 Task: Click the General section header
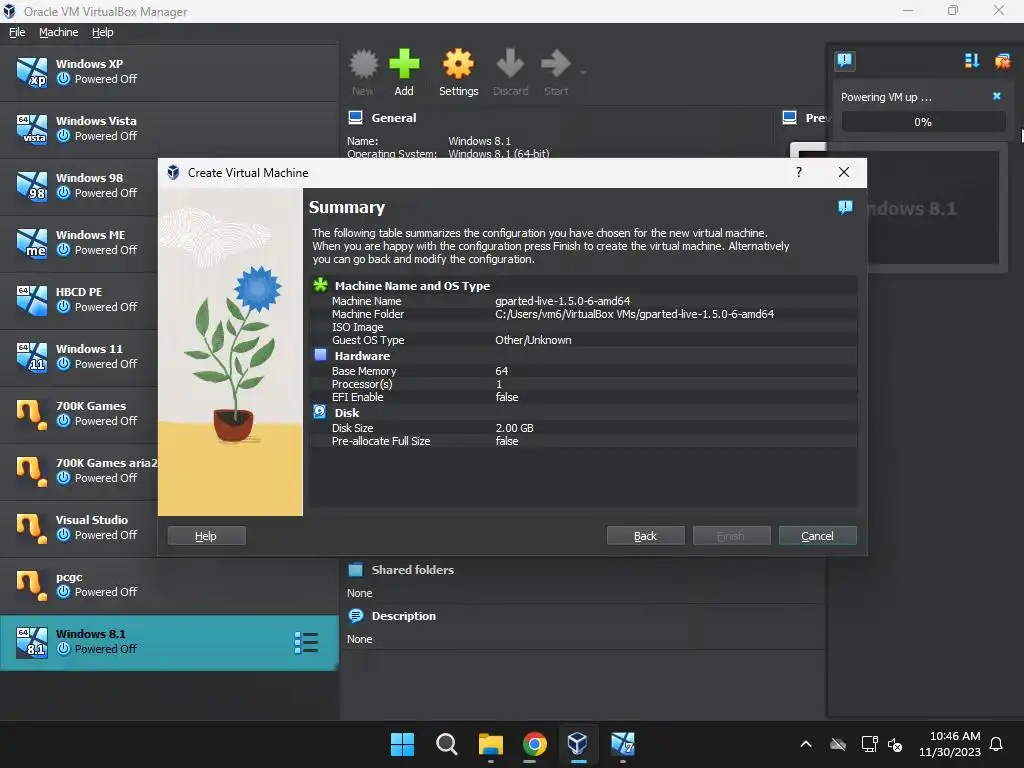tap(394, 118)
